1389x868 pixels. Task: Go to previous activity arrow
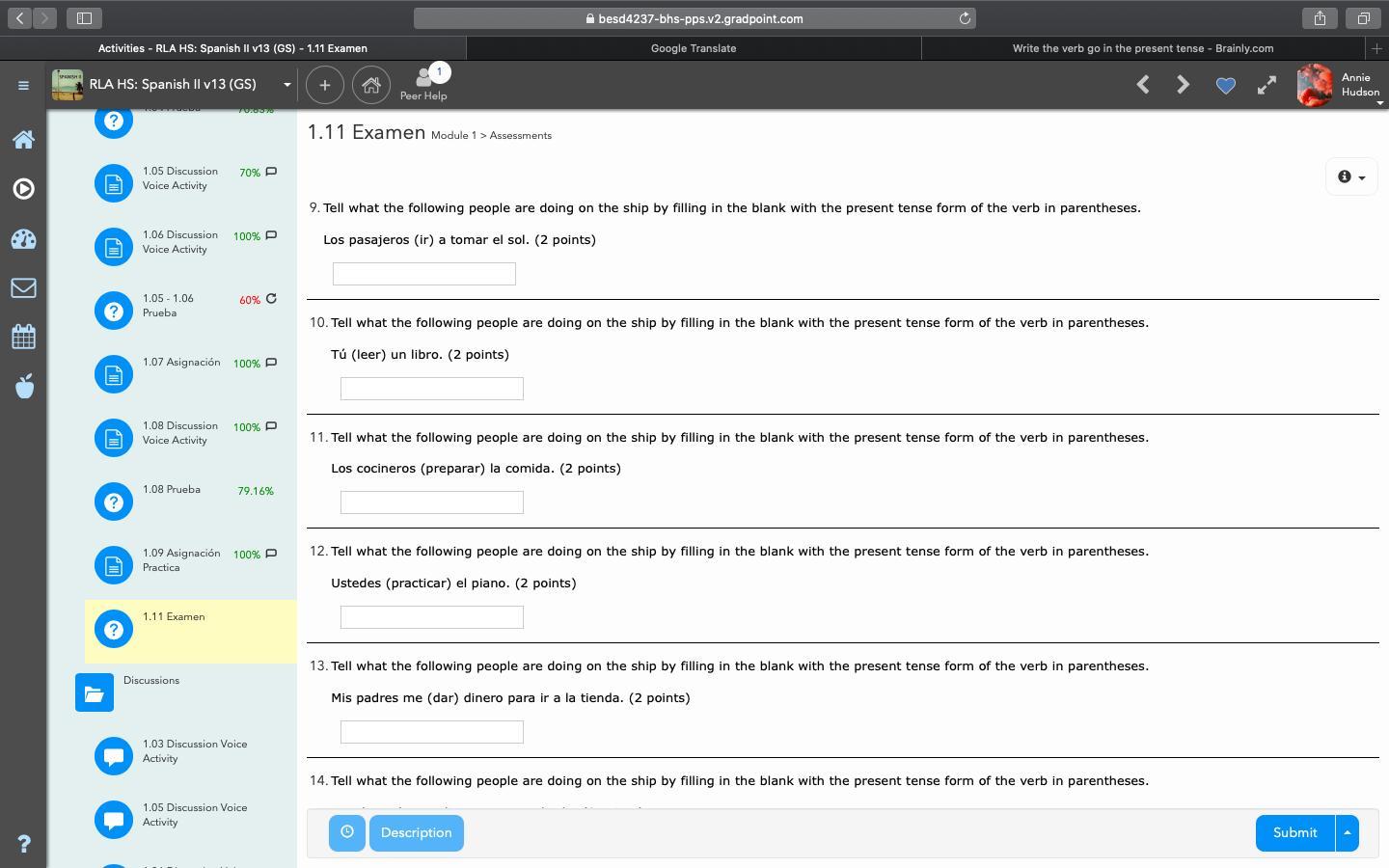[x=1143, y=85]
